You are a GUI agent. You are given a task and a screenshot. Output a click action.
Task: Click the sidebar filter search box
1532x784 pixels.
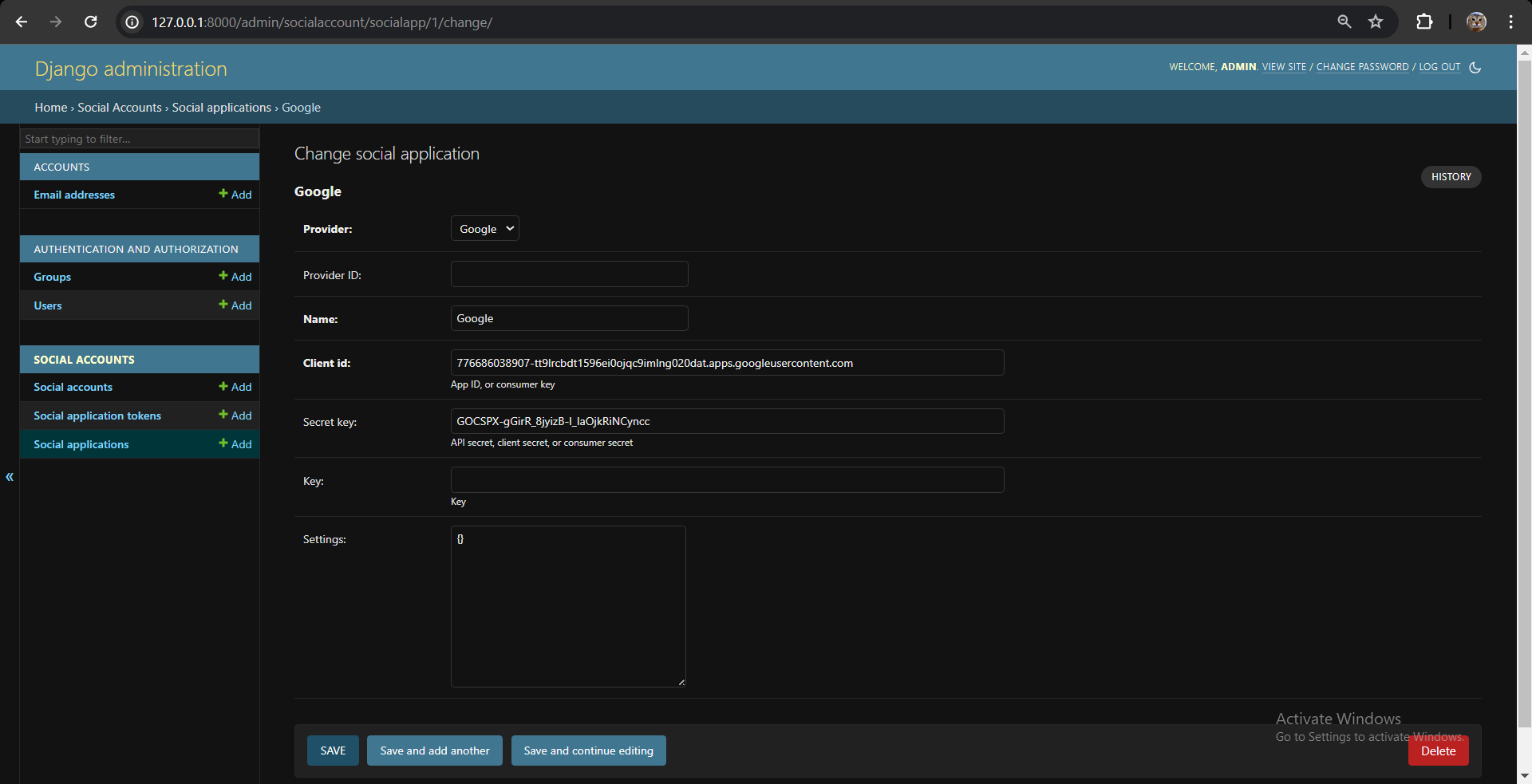tap(140, 139)
